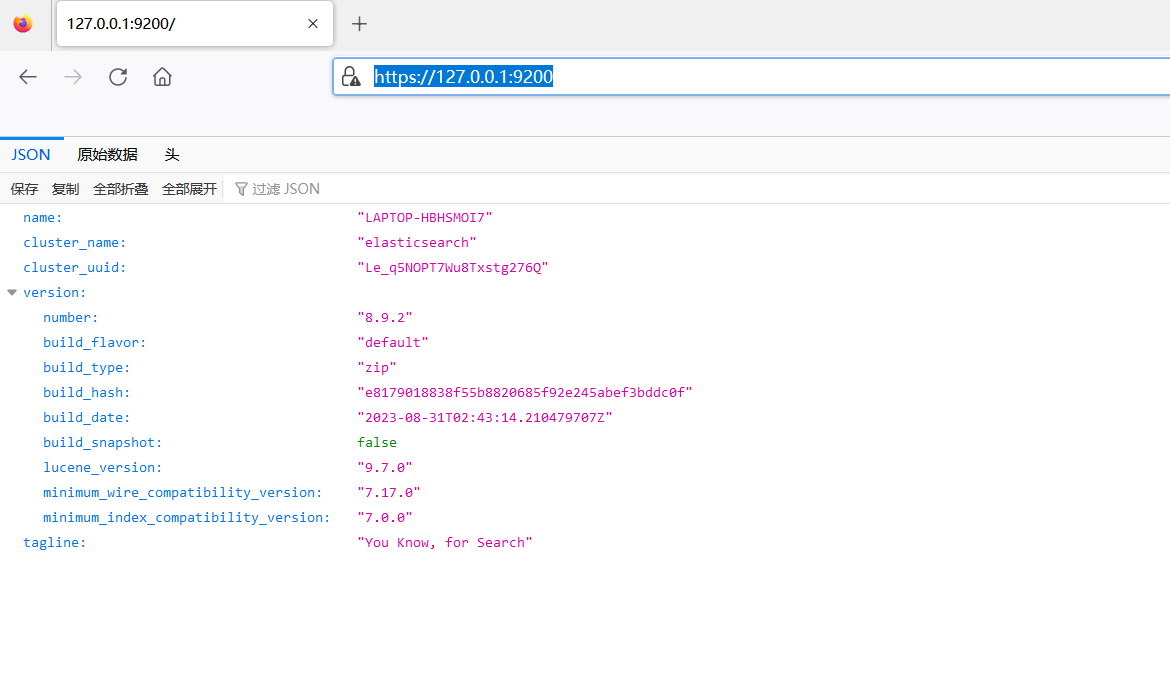Click the value "zip"
The height and width of the screenshot is (700, 1170).
(x=377, y=367)
